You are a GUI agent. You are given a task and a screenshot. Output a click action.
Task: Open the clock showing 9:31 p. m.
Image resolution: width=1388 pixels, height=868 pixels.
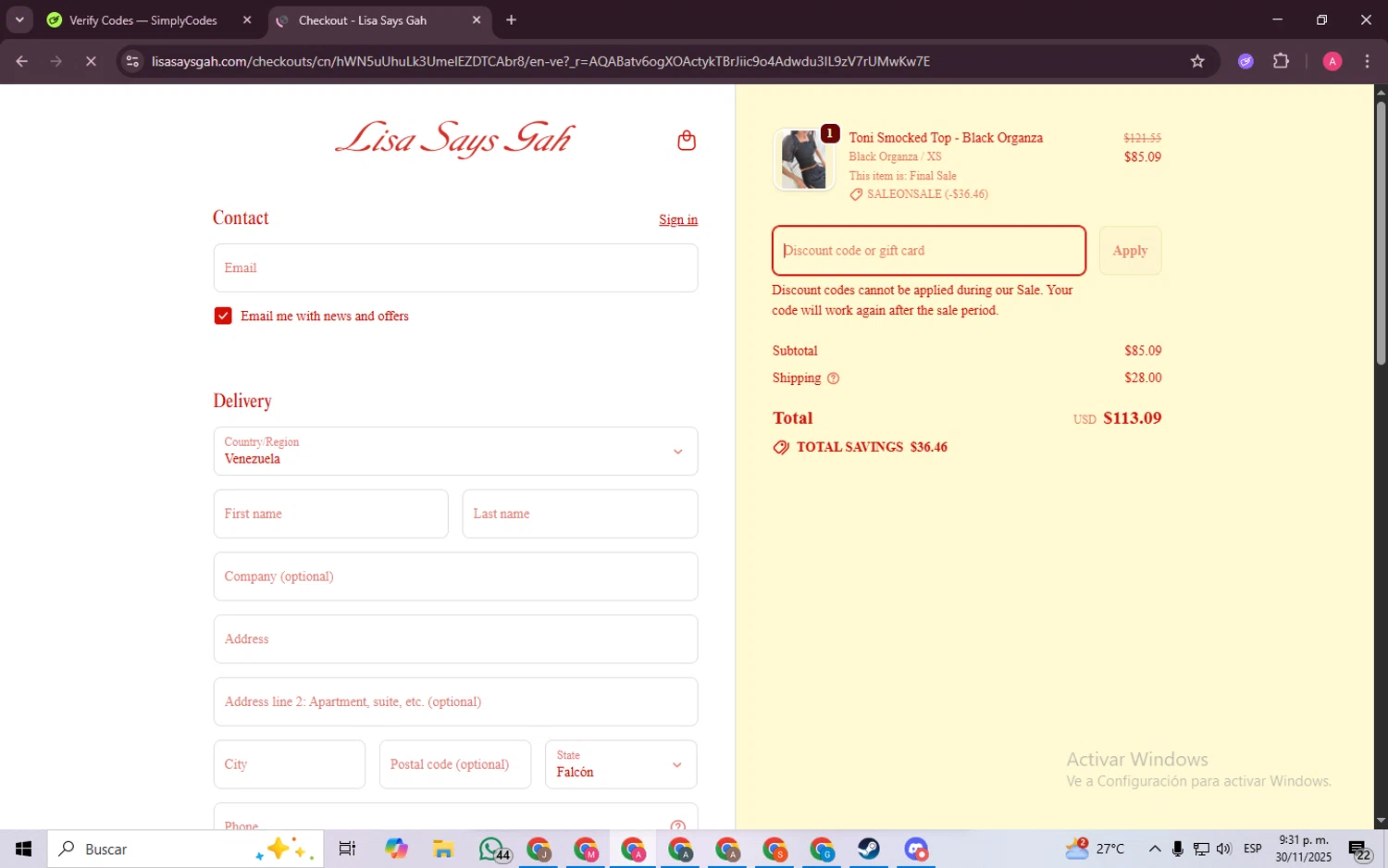[1304, 849]
